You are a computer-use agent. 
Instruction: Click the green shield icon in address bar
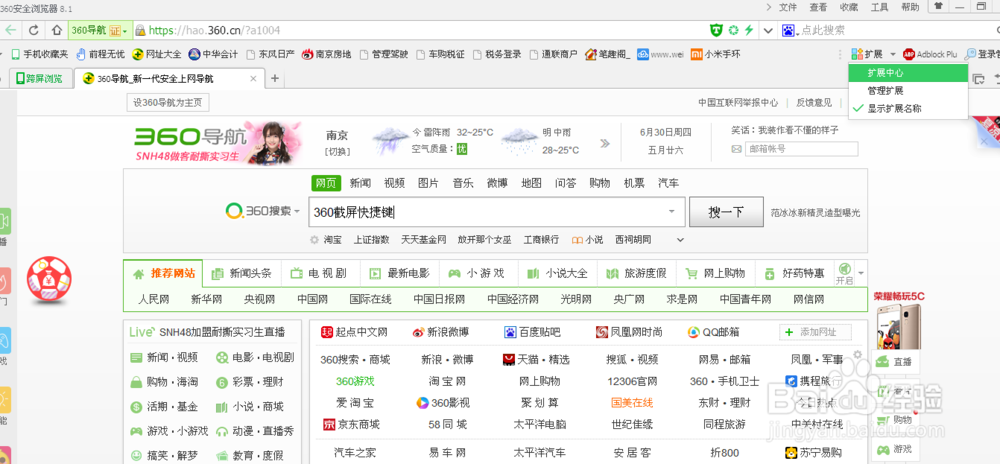pos(717,30)
